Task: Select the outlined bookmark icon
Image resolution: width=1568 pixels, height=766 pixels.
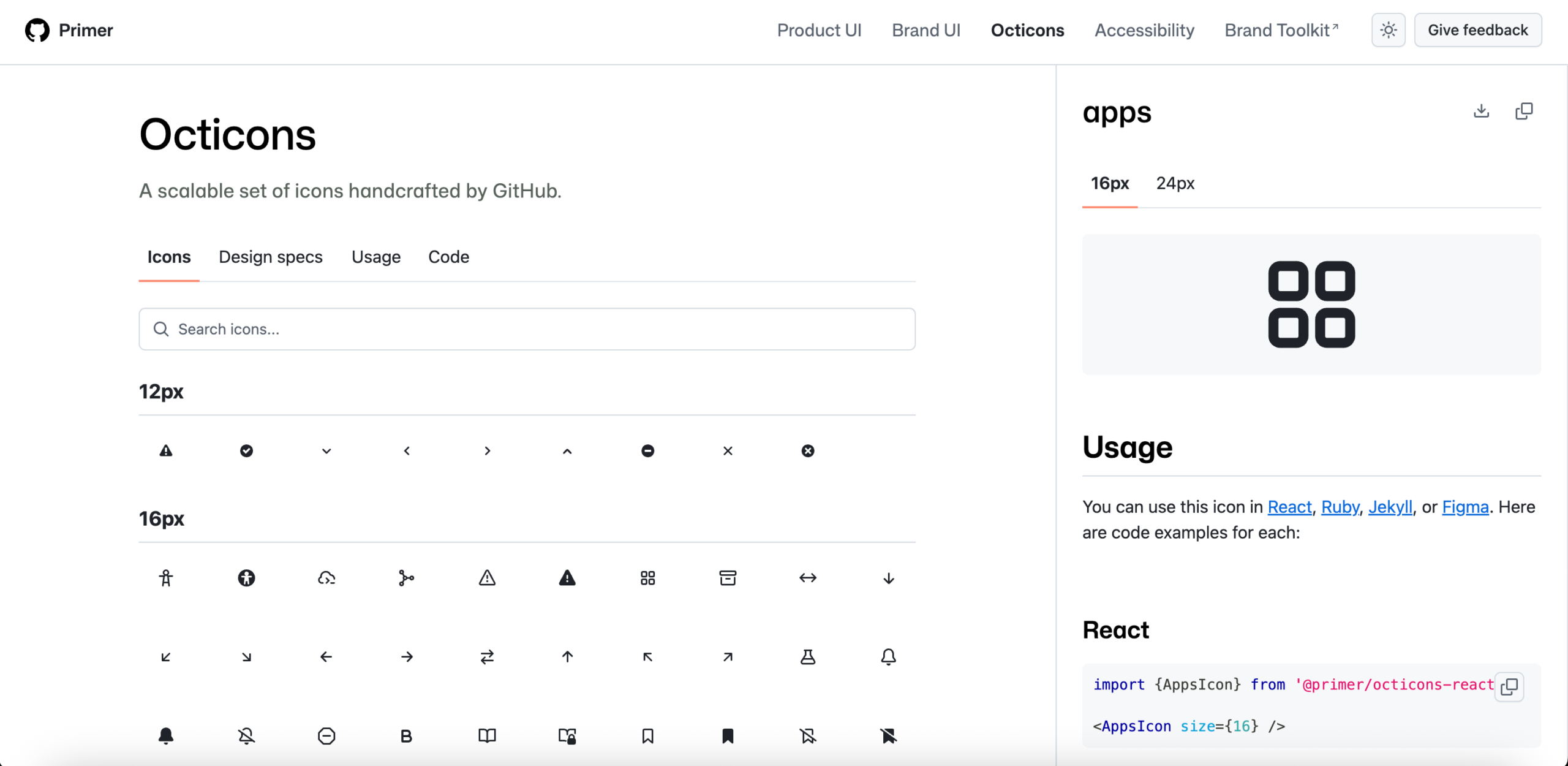Action: point(647,735)
